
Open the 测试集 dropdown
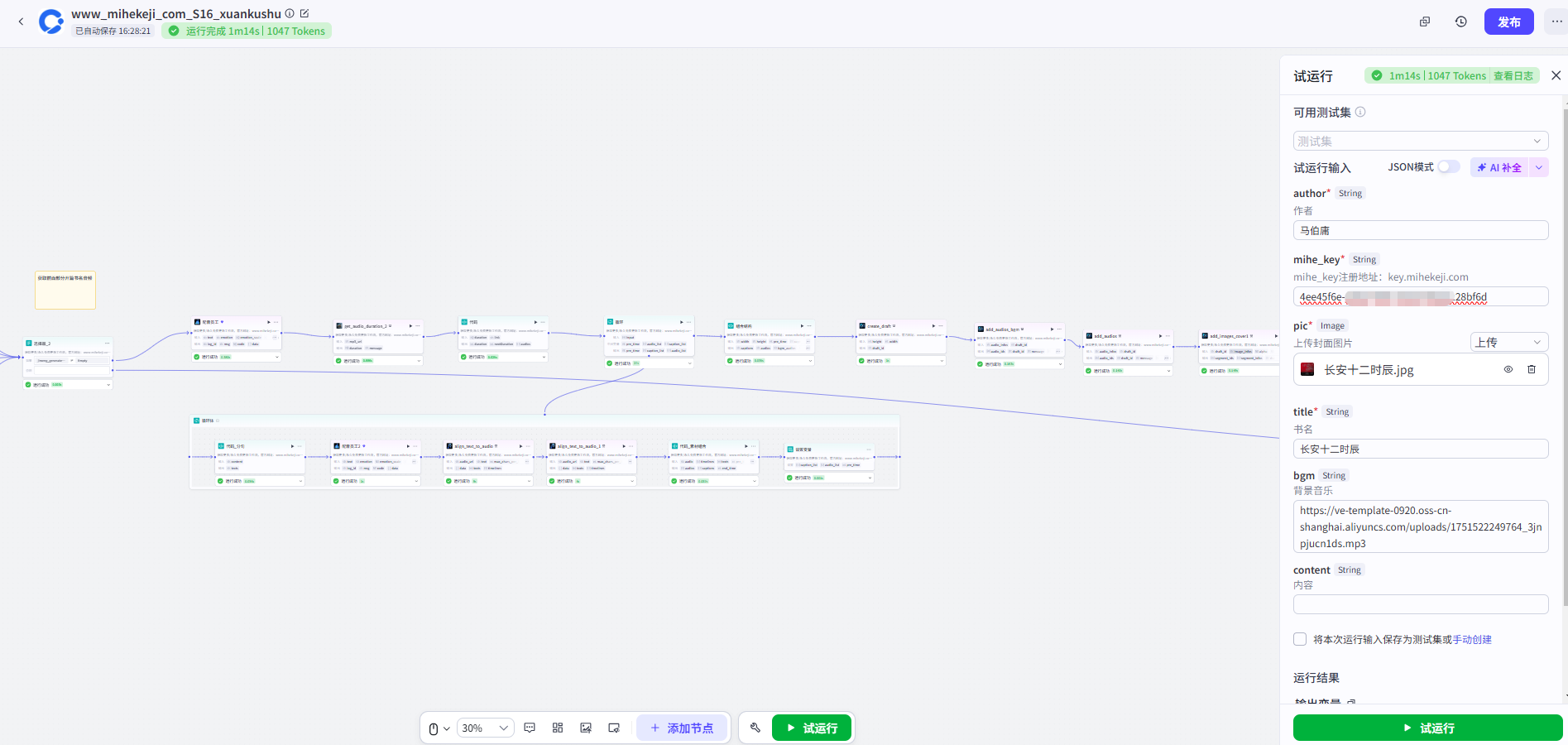(x=1420, y=141)
